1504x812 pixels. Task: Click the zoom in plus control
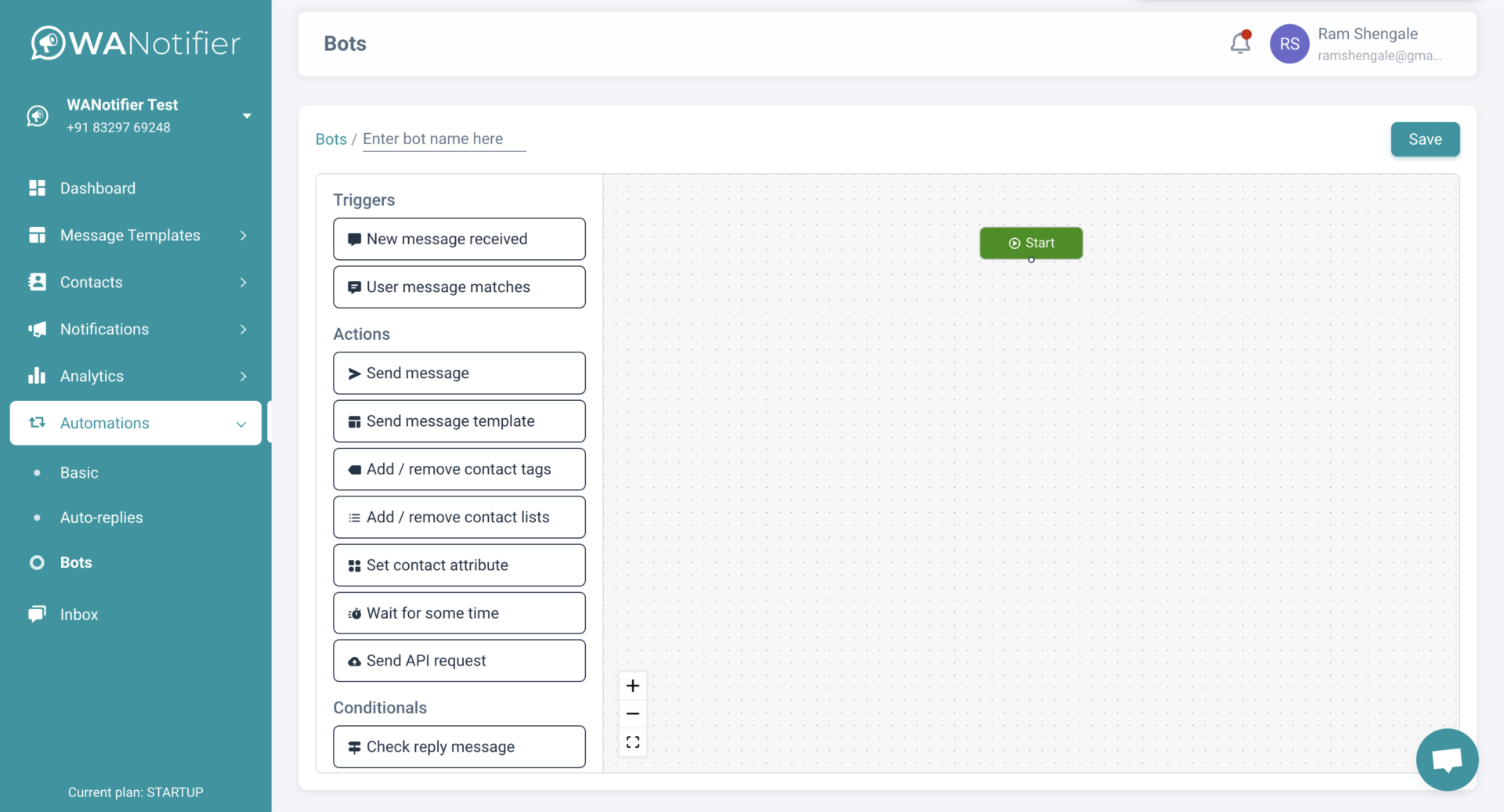coord(633,685)
